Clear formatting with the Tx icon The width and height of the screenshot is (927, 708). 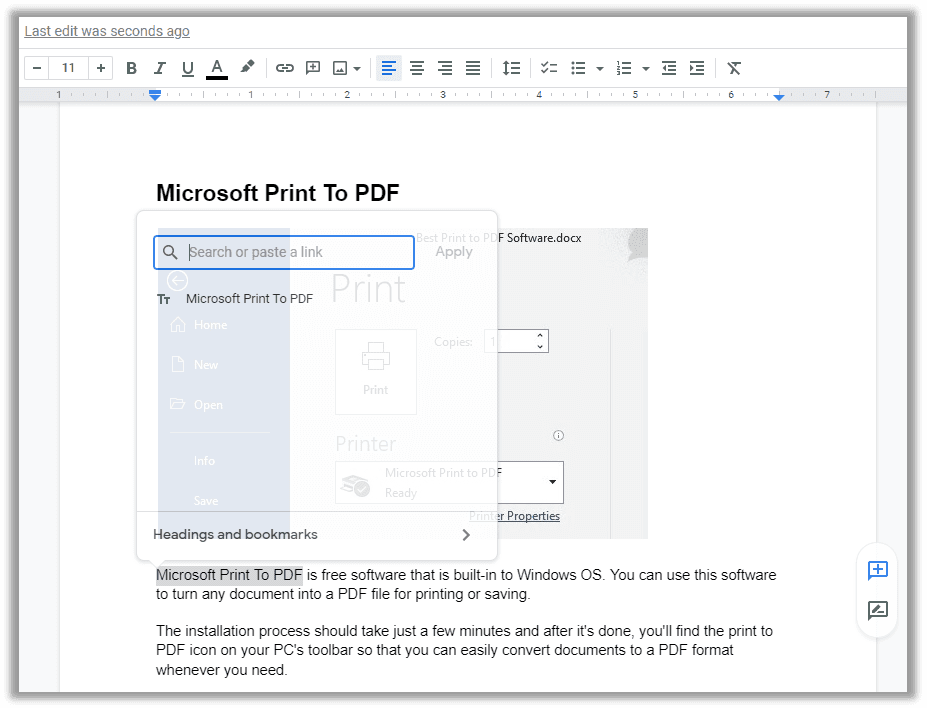pos(734,67)
